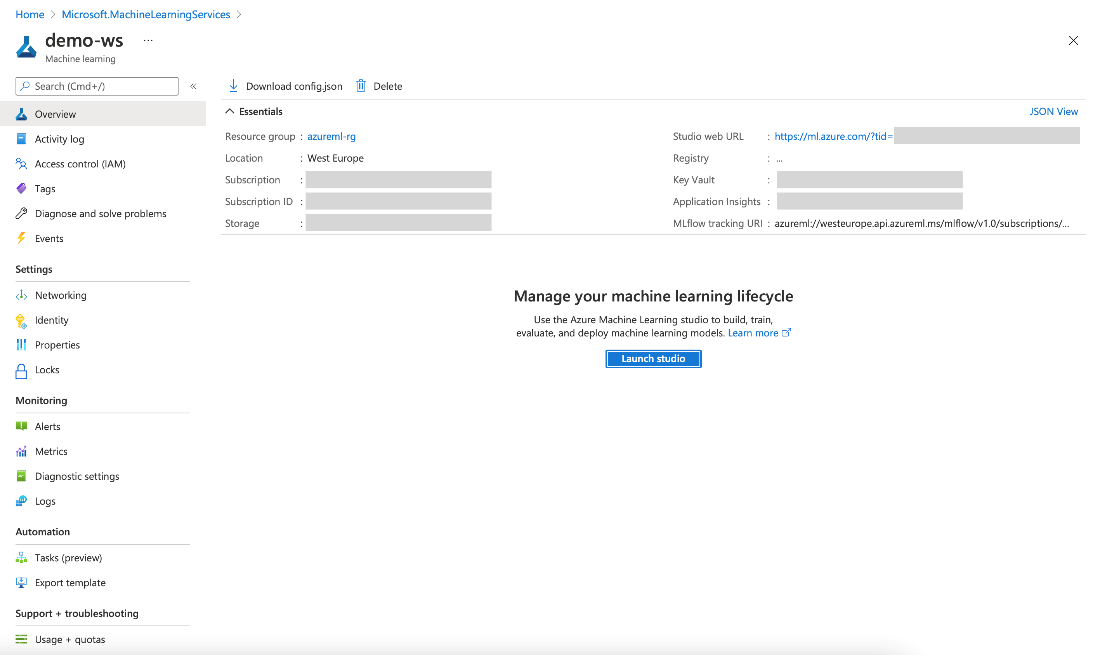Click the Logs icon
Viewport: 1100px width, 655px height.
tap(22, 501)
